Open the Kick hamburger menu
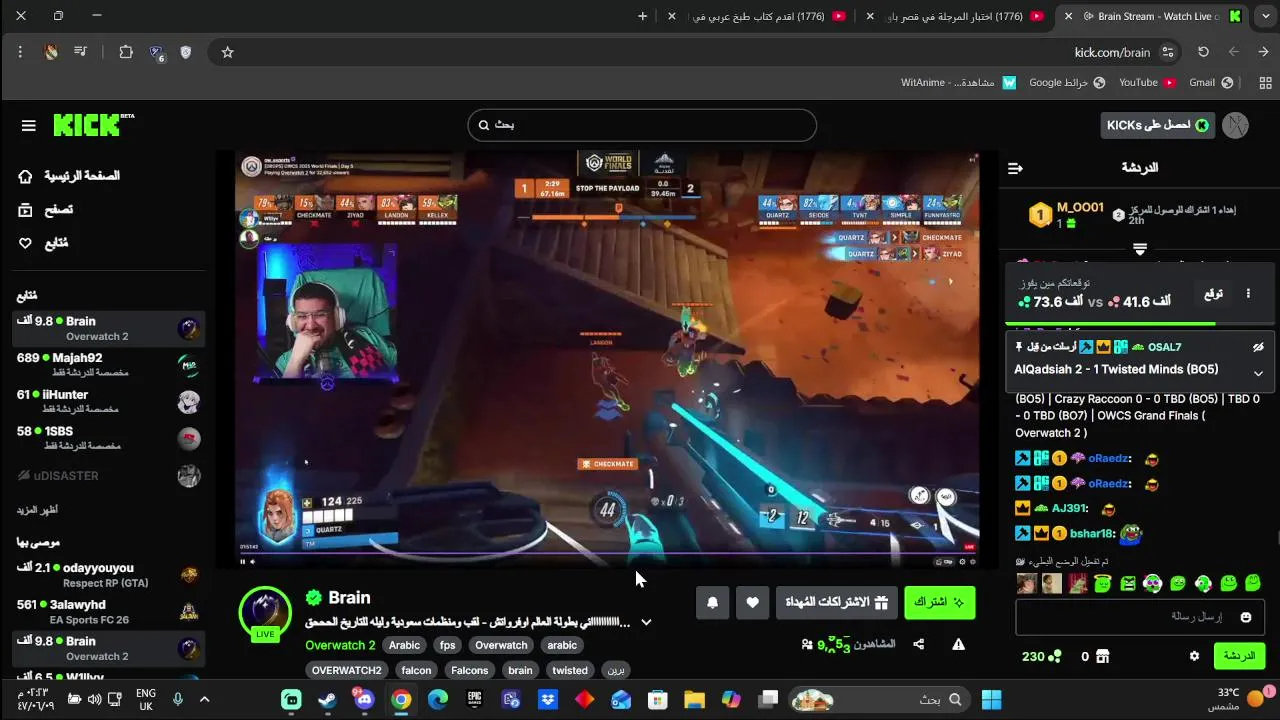1280x720 pixels. click(x=28, y=125)
